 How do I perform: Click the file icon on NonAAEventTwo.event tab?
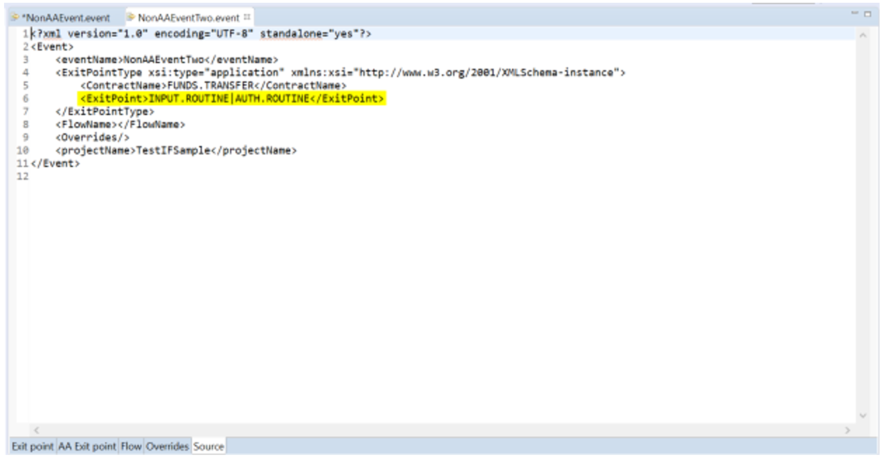point(132,18)
